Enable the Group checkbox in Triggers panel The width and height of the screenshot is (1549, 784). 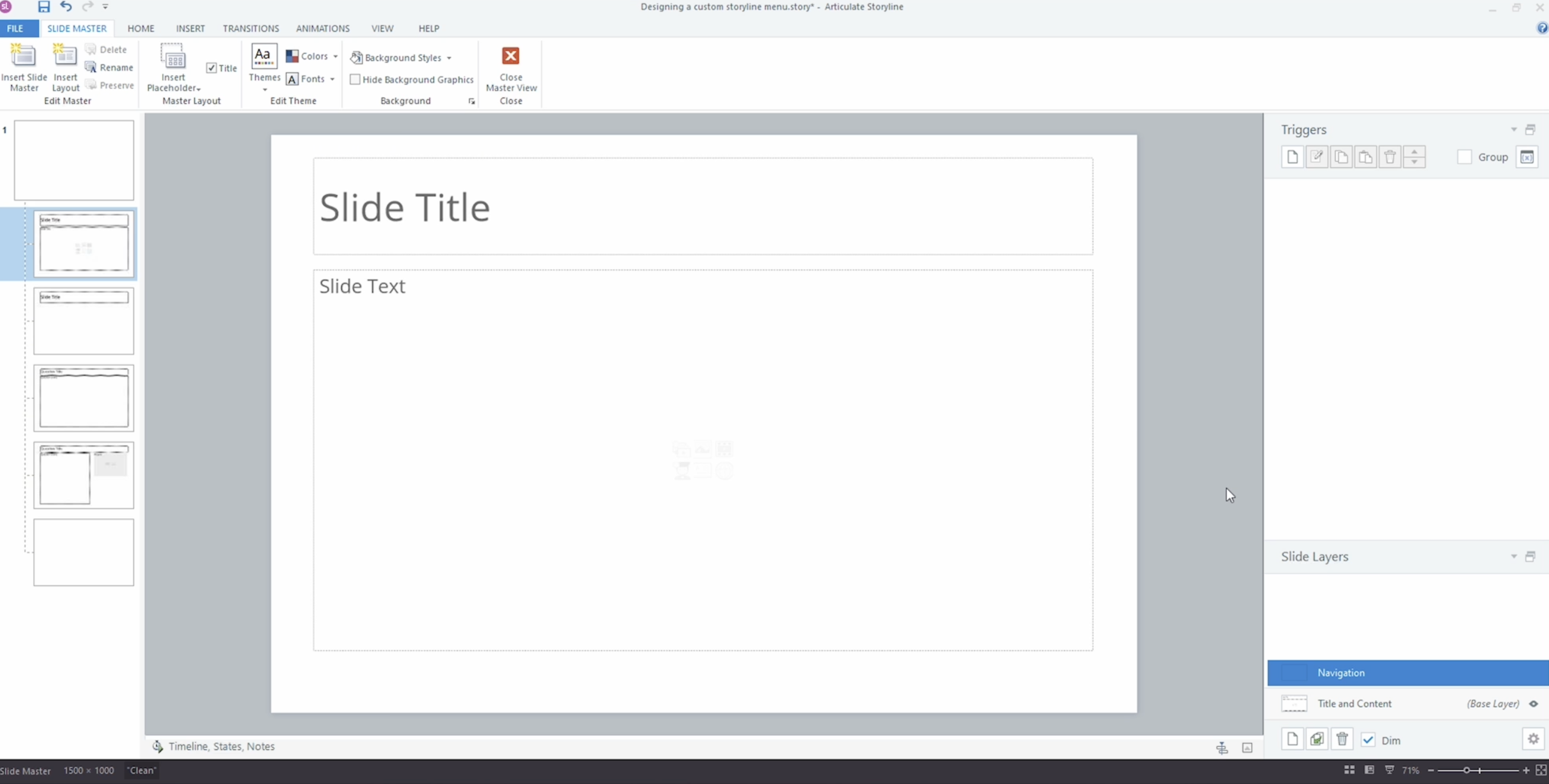[1465, 156]
